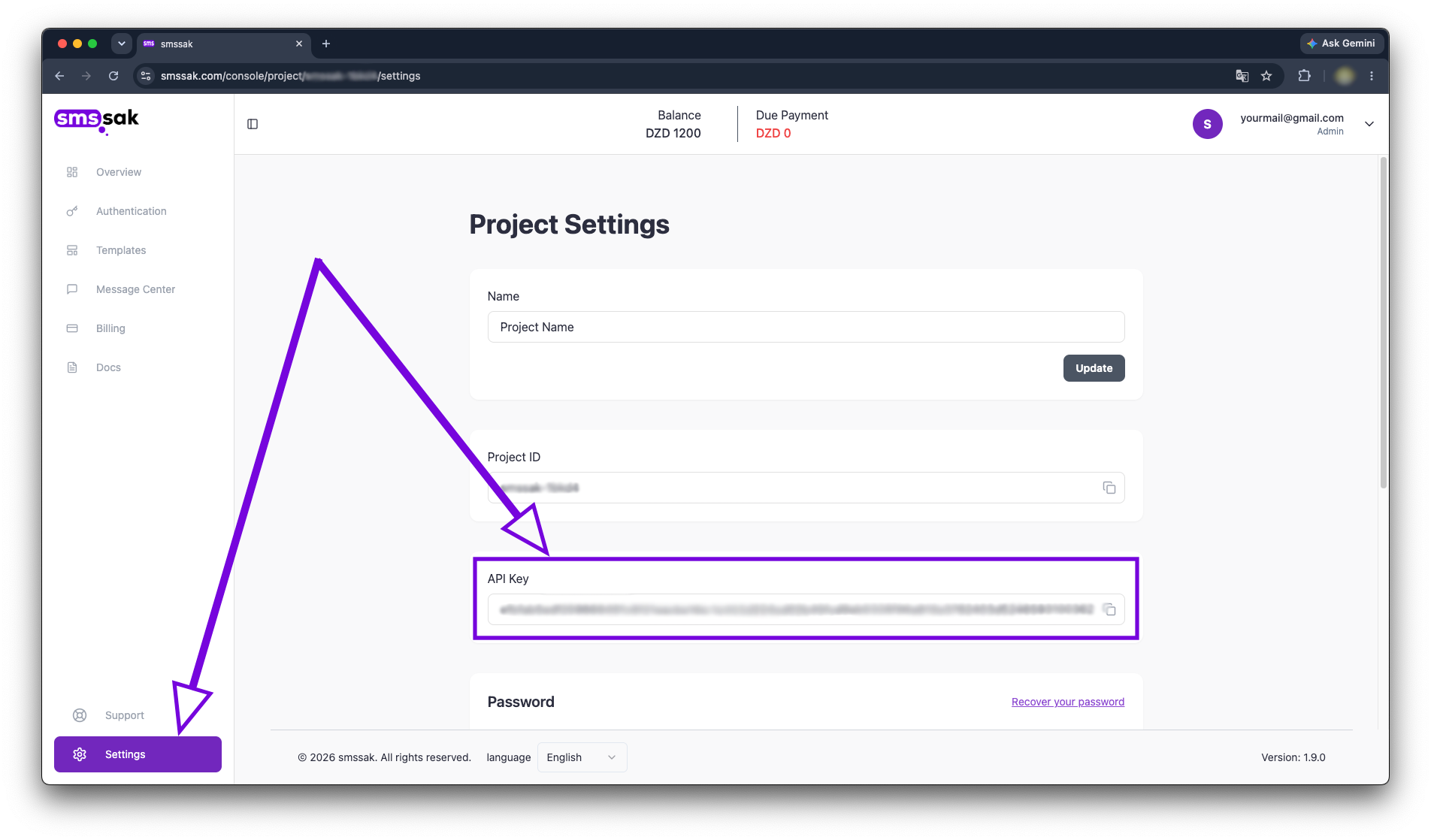Click the site info icon in address bar
Screen dimensions: 1431x840
coord(146,76)
